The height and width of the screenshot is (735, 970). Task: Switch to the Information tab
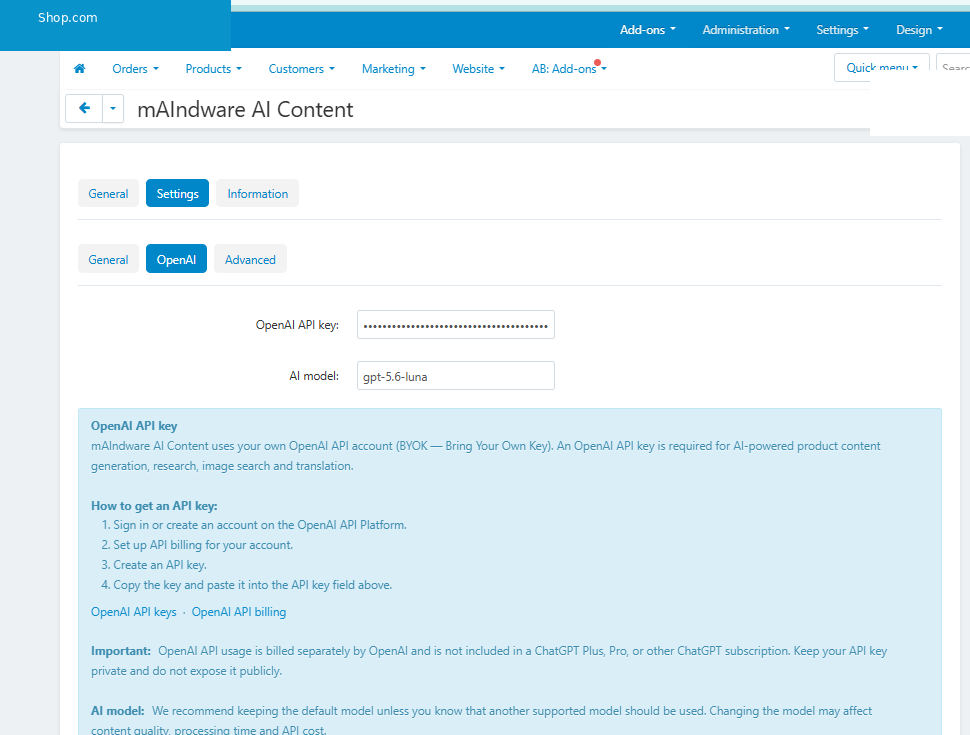pos(257,194)
